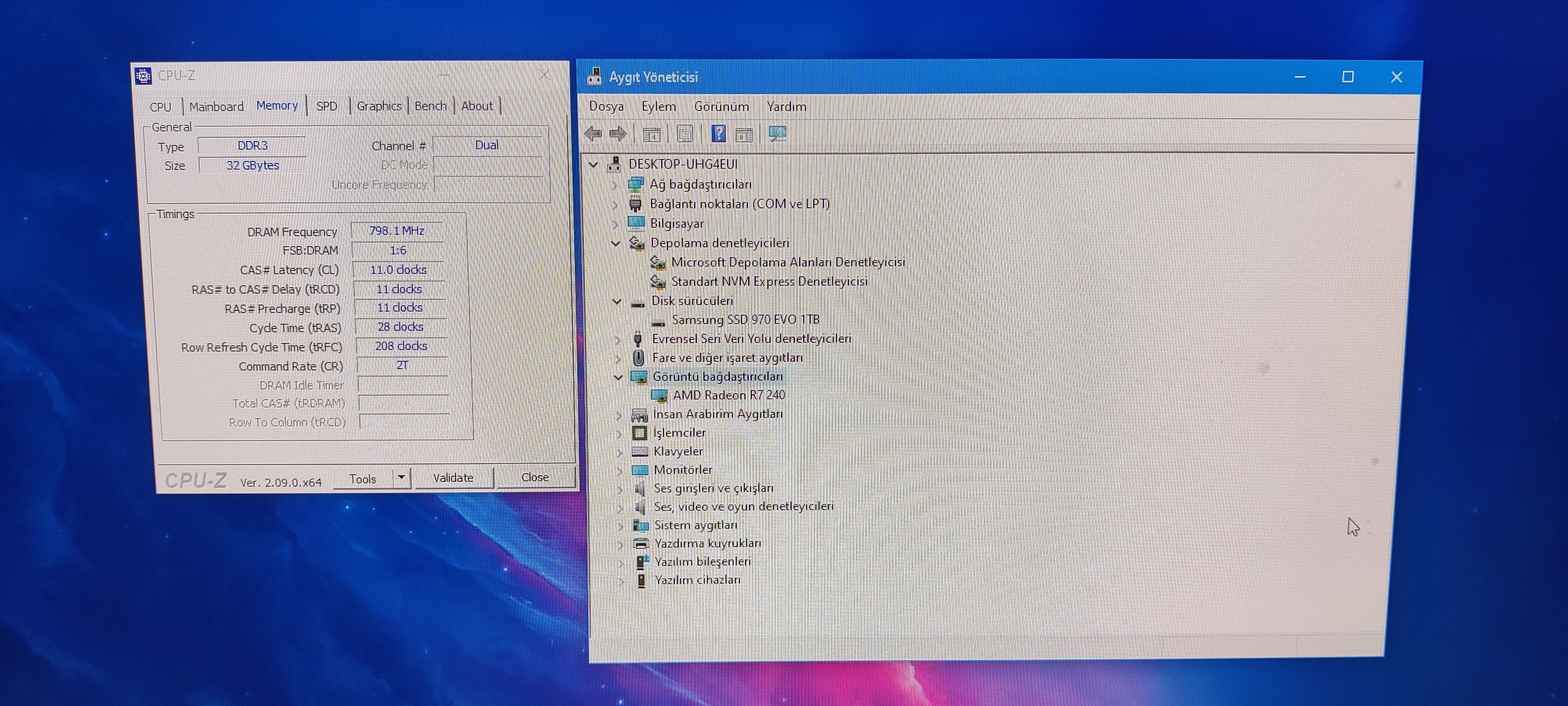This screenshot has height=706, width=1568.
Task: Switch to the Bench tab in CPU-Z
Action: [x=430, y=106]
